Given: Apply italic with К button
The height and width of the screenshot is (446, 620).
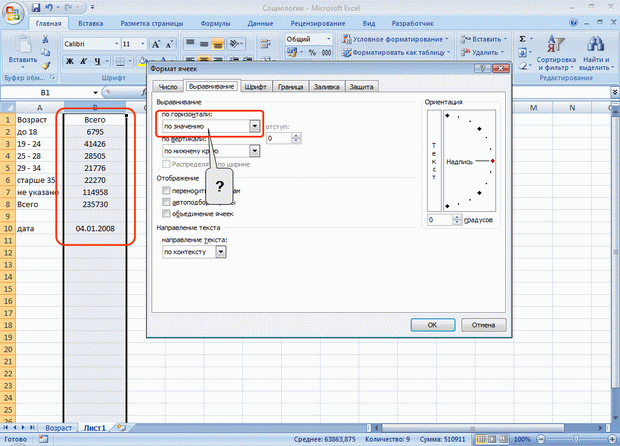Looking at the screenshot, I should pos(83,61).
